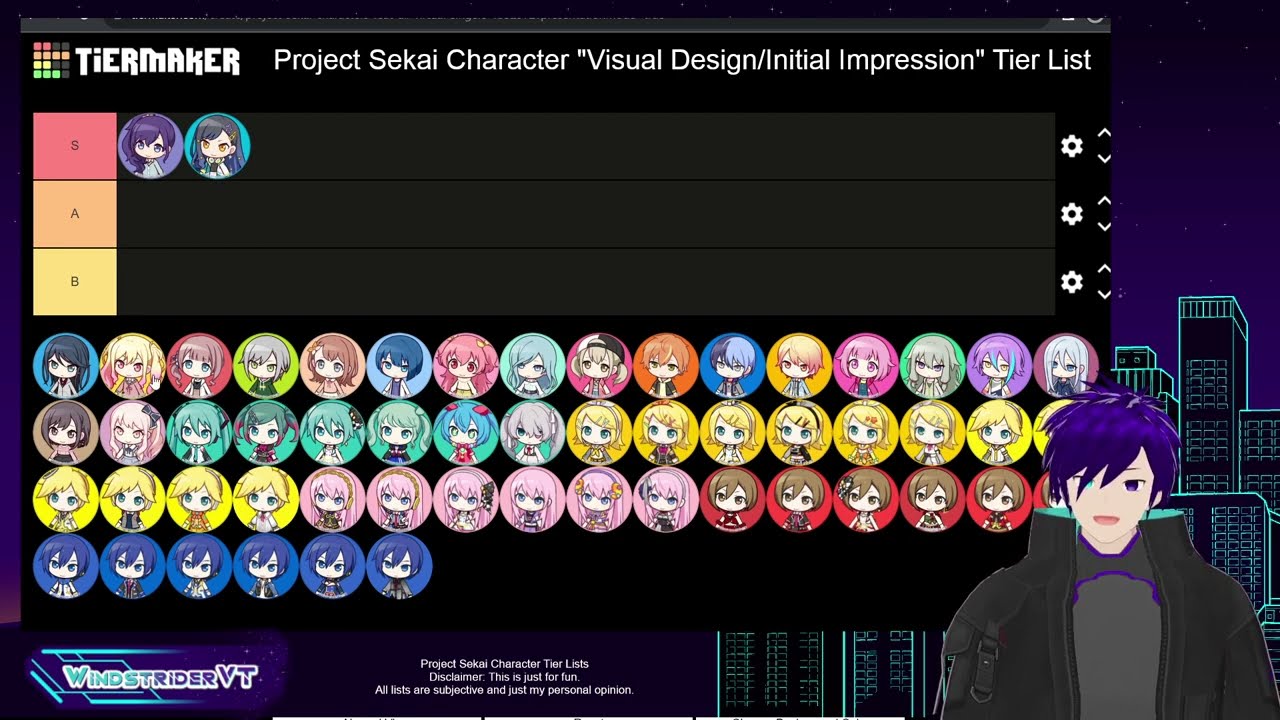Image resolution: width=1280 pixels, height=720 pixels.
Task: Click the orange A tier label
Action: tap(75, 214)
